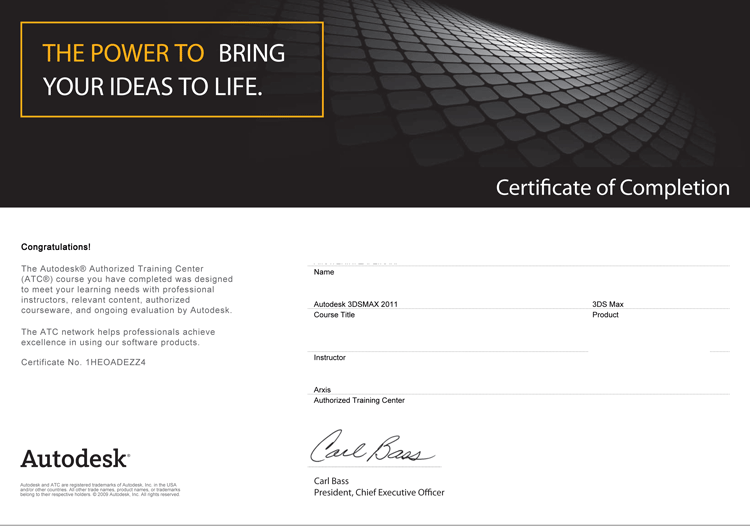Click the 'Congratulations!' heading
750x527 pixels.
point(55,247)
